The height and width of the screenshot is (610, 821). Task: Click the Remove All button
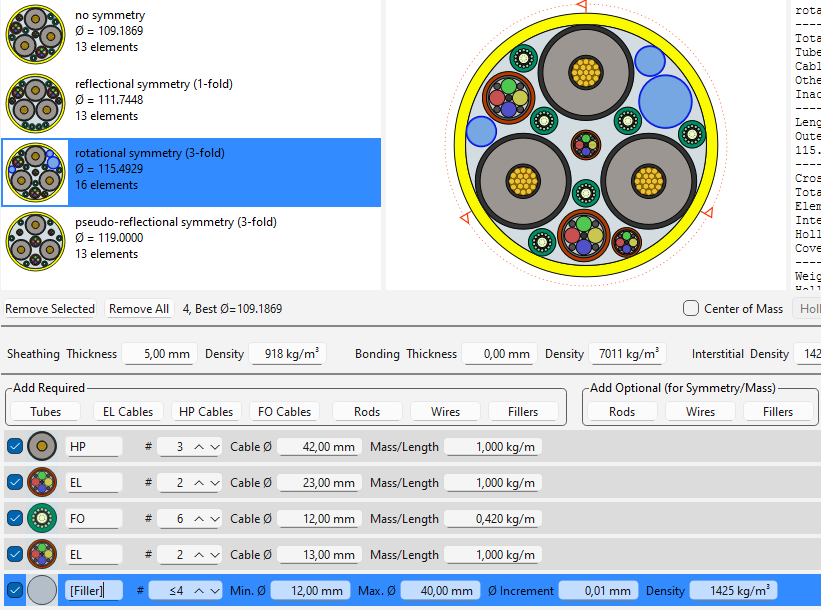point(139,309)
